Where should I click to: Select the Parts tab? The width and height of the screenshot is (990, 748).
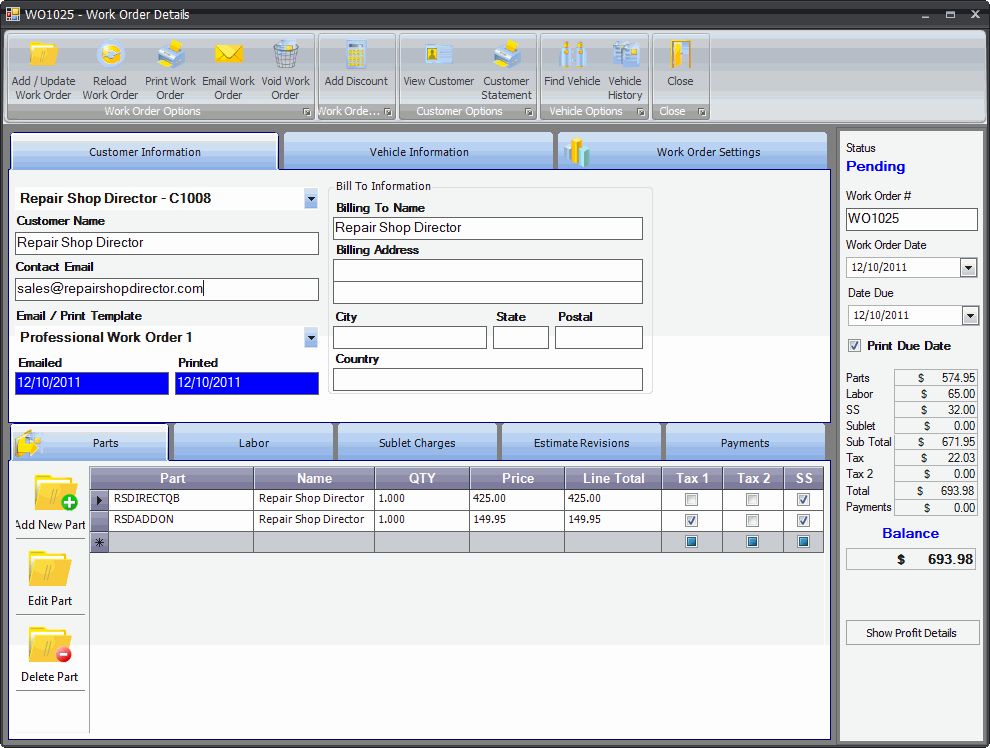90,442
